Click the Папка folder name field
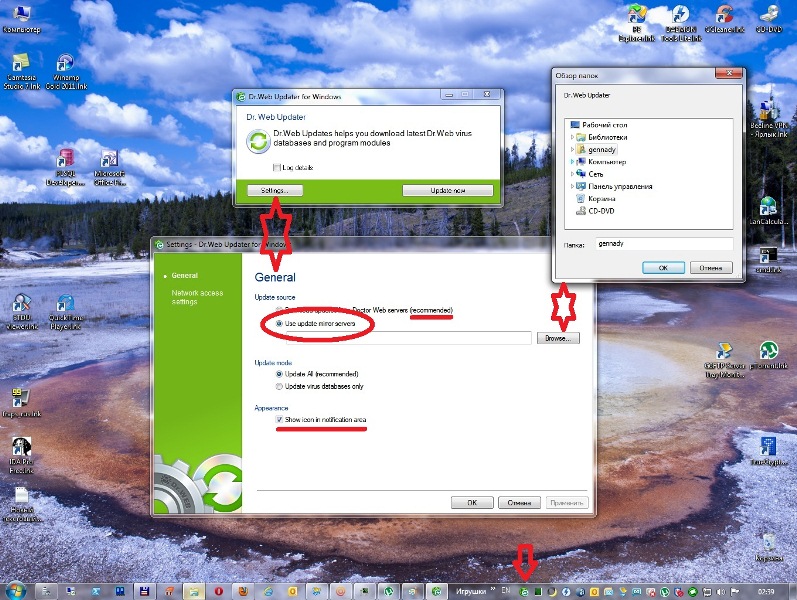The image size is (797, 600). (x=662, y=243)
